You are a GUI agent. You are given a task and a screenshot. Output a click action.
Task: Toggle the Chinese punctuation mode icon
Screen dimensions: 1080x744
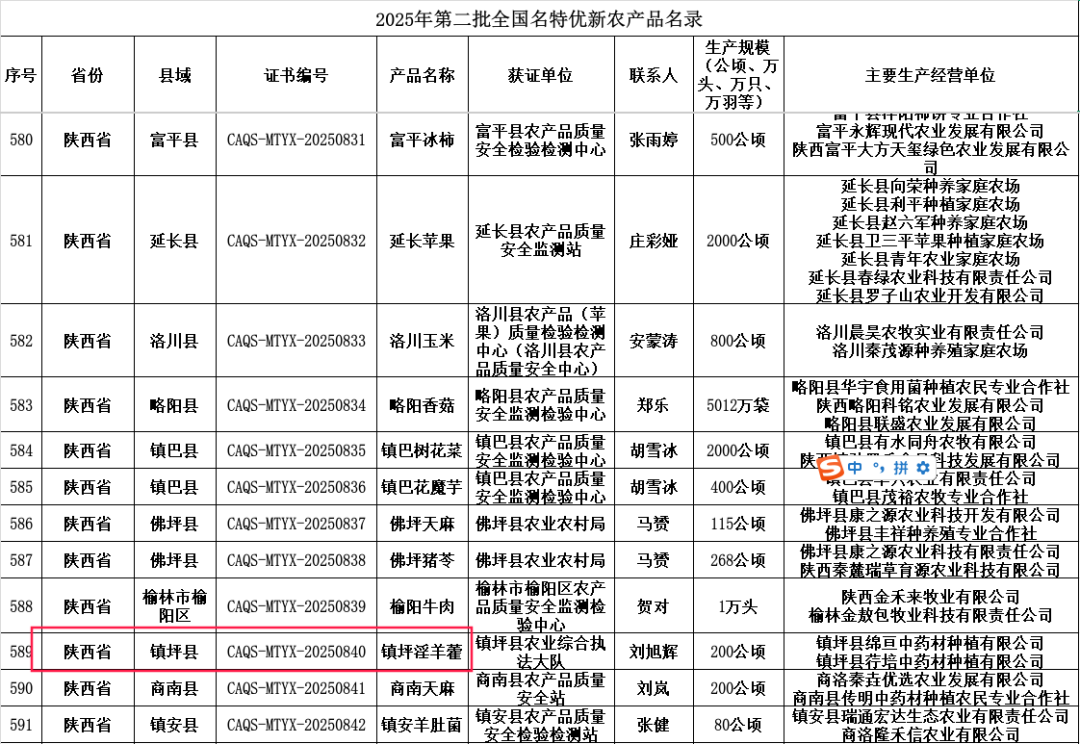878,468
